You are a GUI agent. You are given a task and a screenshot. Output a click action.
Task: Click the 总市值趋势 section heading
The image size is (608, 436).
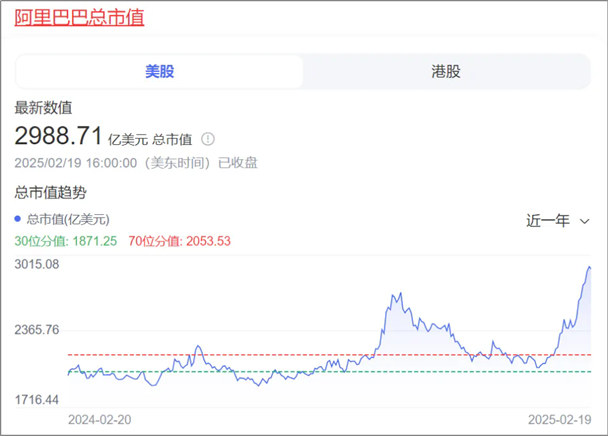[x=50, y=193]
